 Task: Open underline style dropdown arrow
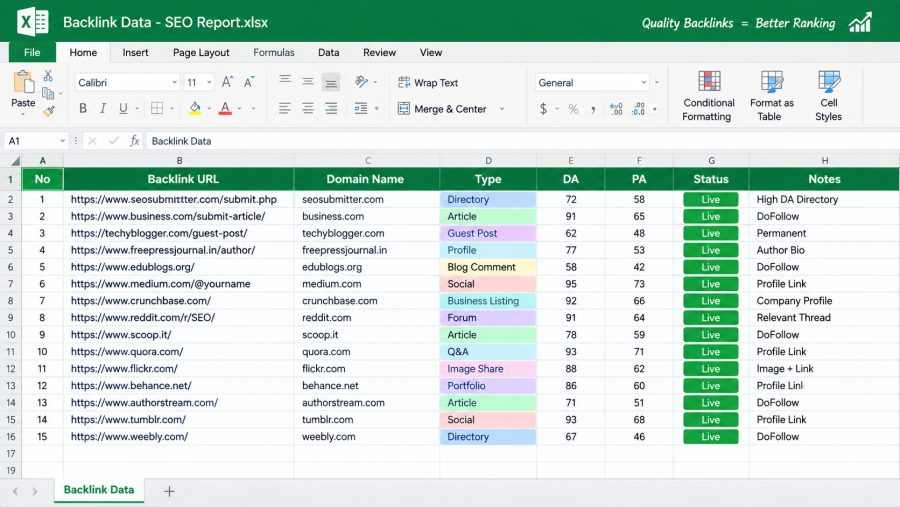click(137, 109)
